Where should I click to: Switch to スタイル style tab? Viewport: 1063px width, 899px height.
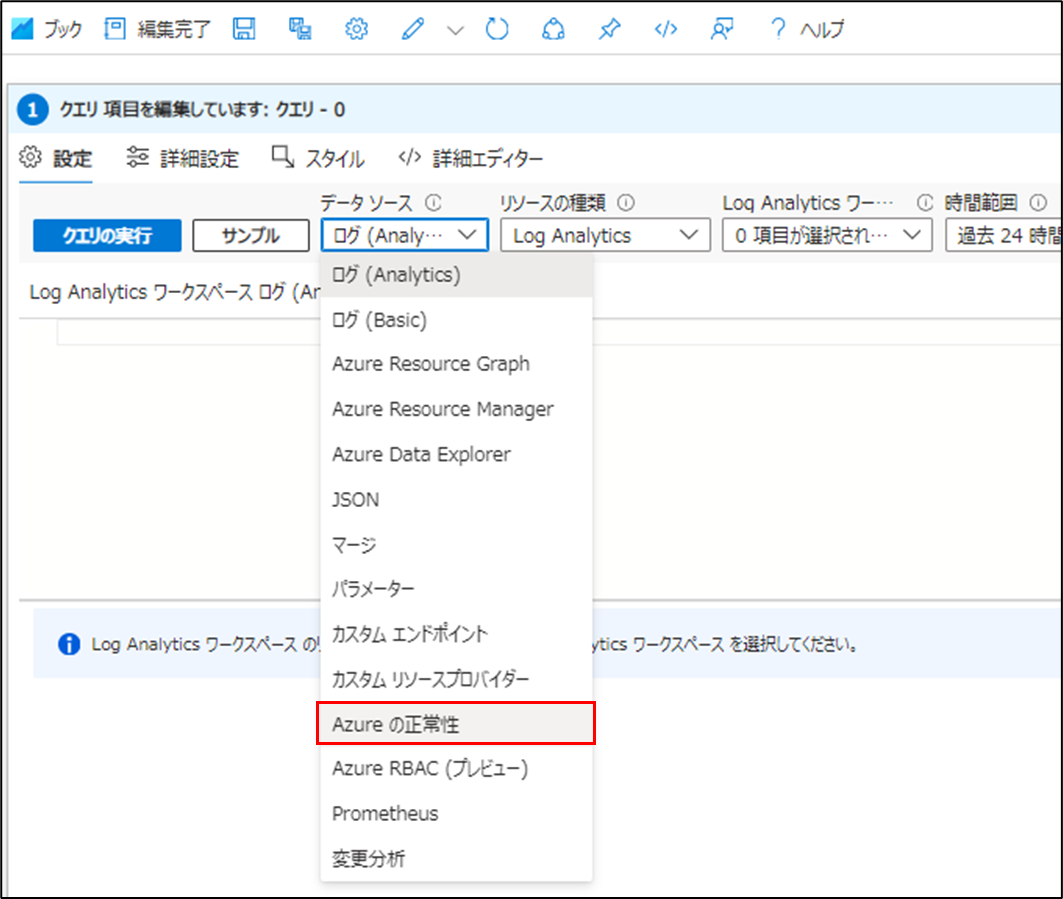point(318,159)
